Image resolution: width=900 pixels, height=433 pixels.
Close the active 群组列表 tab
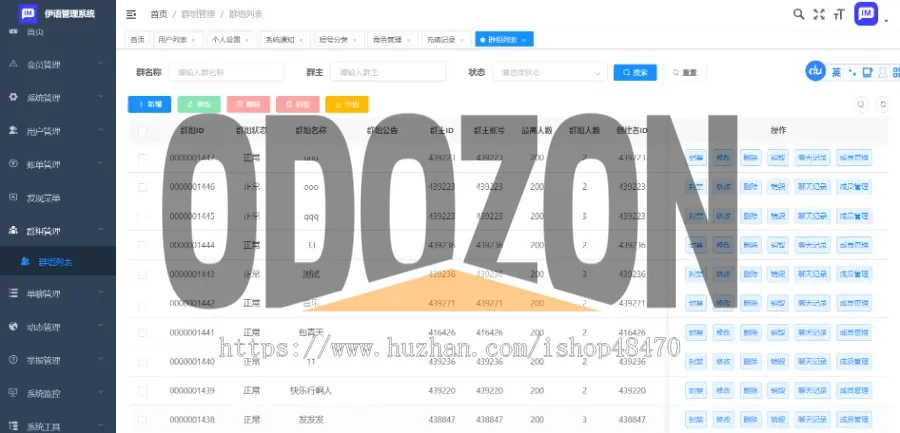tap(524, 40)
